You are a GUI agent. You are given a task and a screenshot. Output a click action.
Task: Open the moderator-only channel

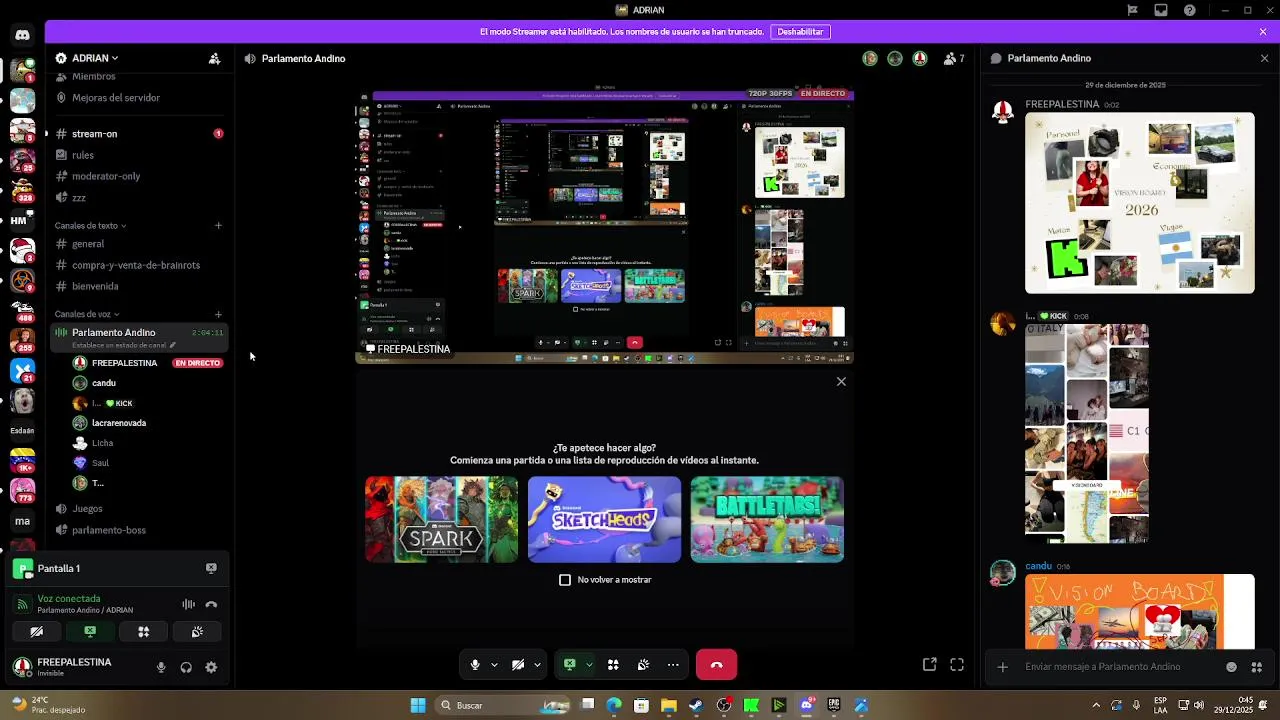coord(139,176)
